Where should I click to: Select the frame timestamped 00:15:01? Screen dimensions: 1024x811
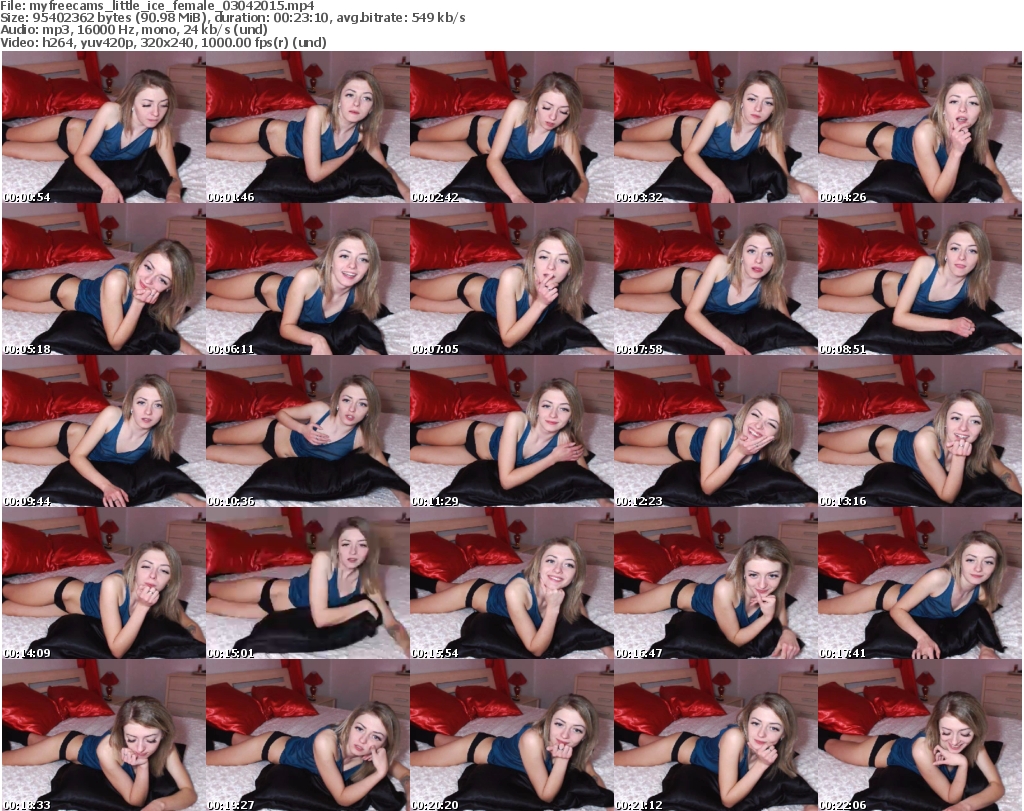(x=308, y=583)
